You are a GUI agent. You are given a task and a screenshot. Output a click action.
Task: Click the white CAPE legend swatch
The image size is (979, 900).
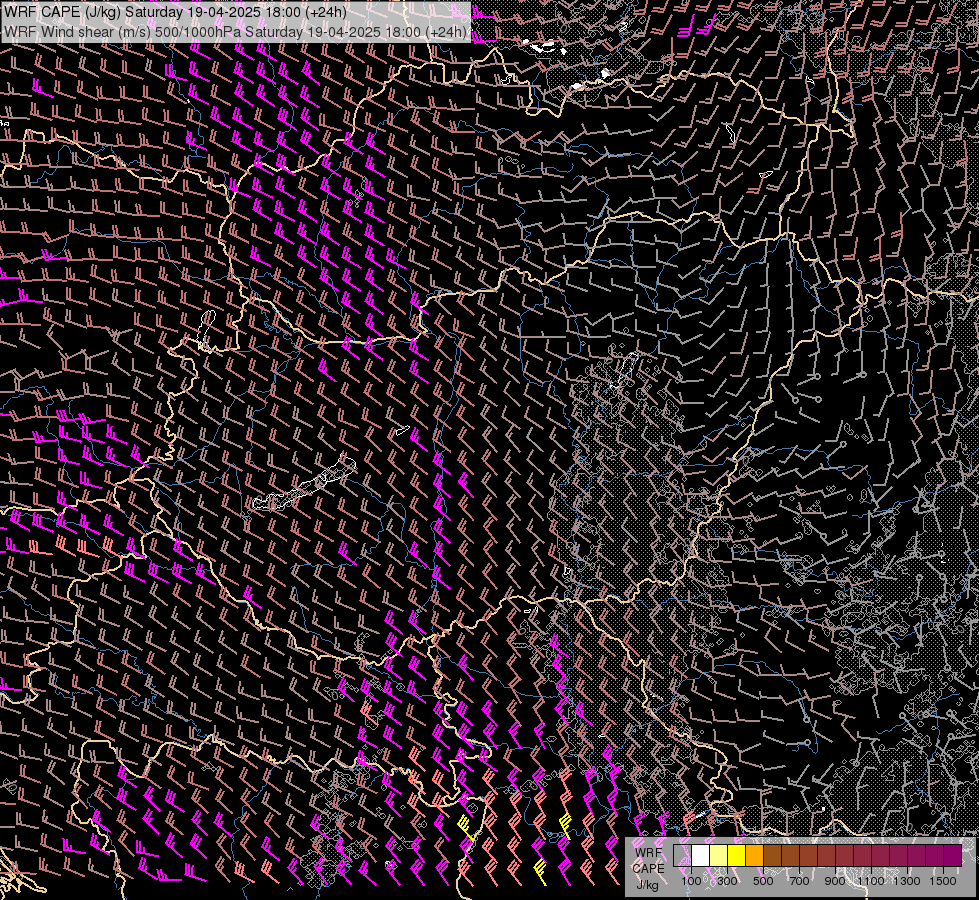[x=701, y=856]
